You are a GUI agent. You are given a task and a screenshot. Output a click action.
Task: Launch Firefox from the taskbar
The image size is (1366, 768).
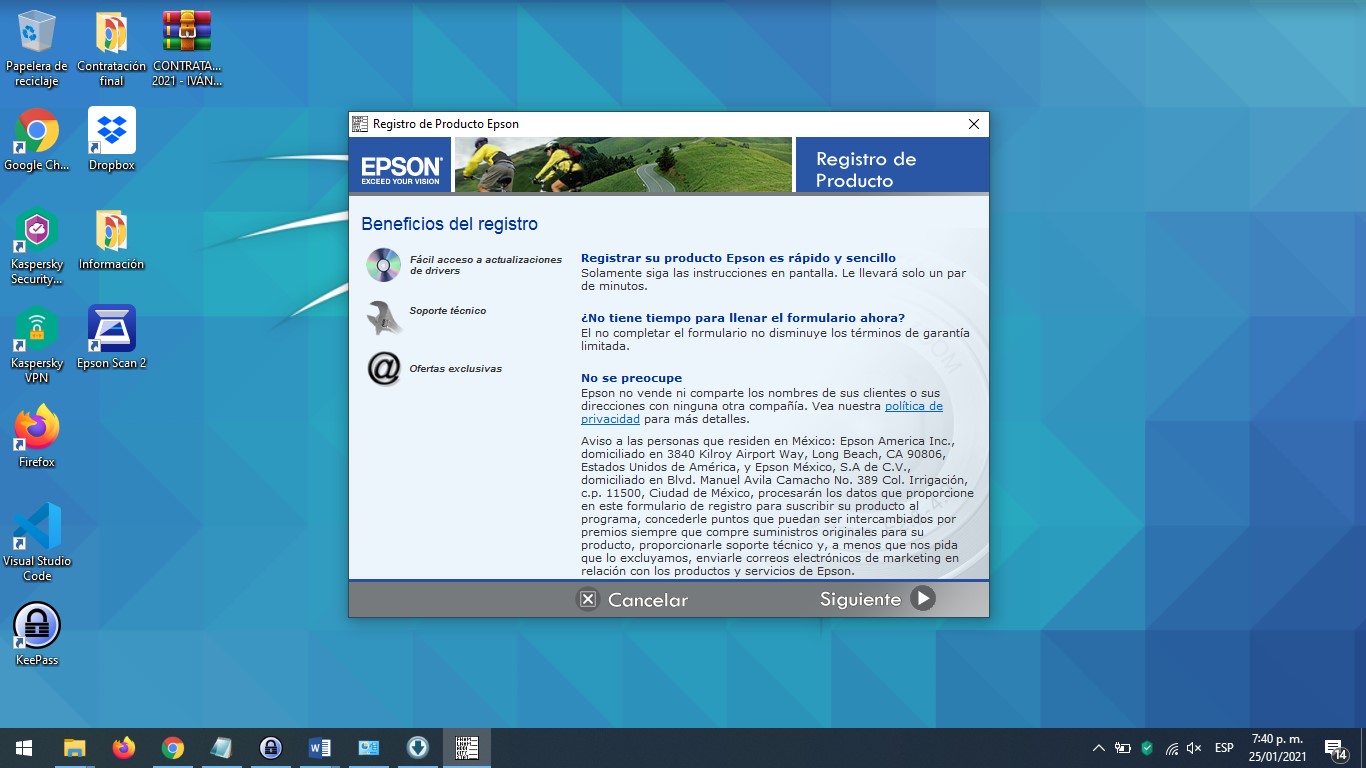tap(123, 747)
